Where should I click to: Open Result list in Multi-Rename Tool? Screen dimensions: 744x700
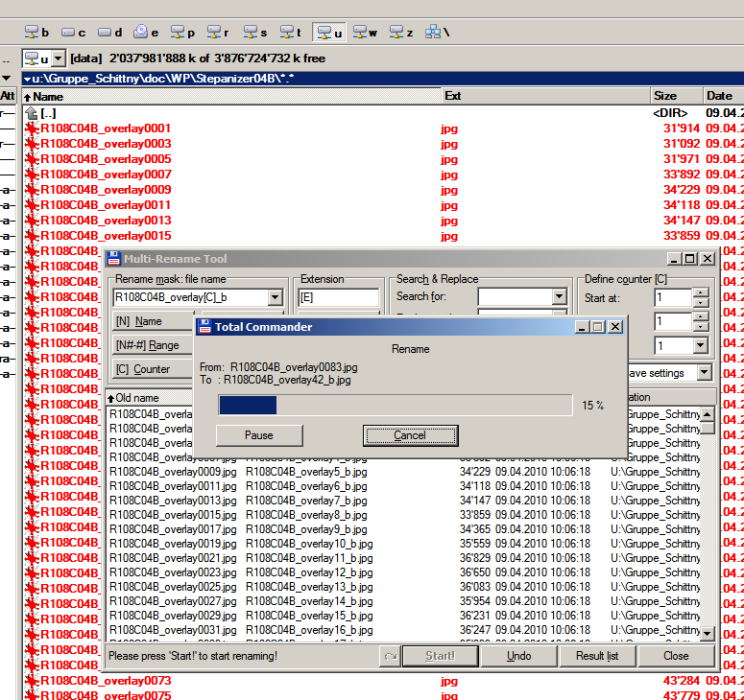(597, 656)
